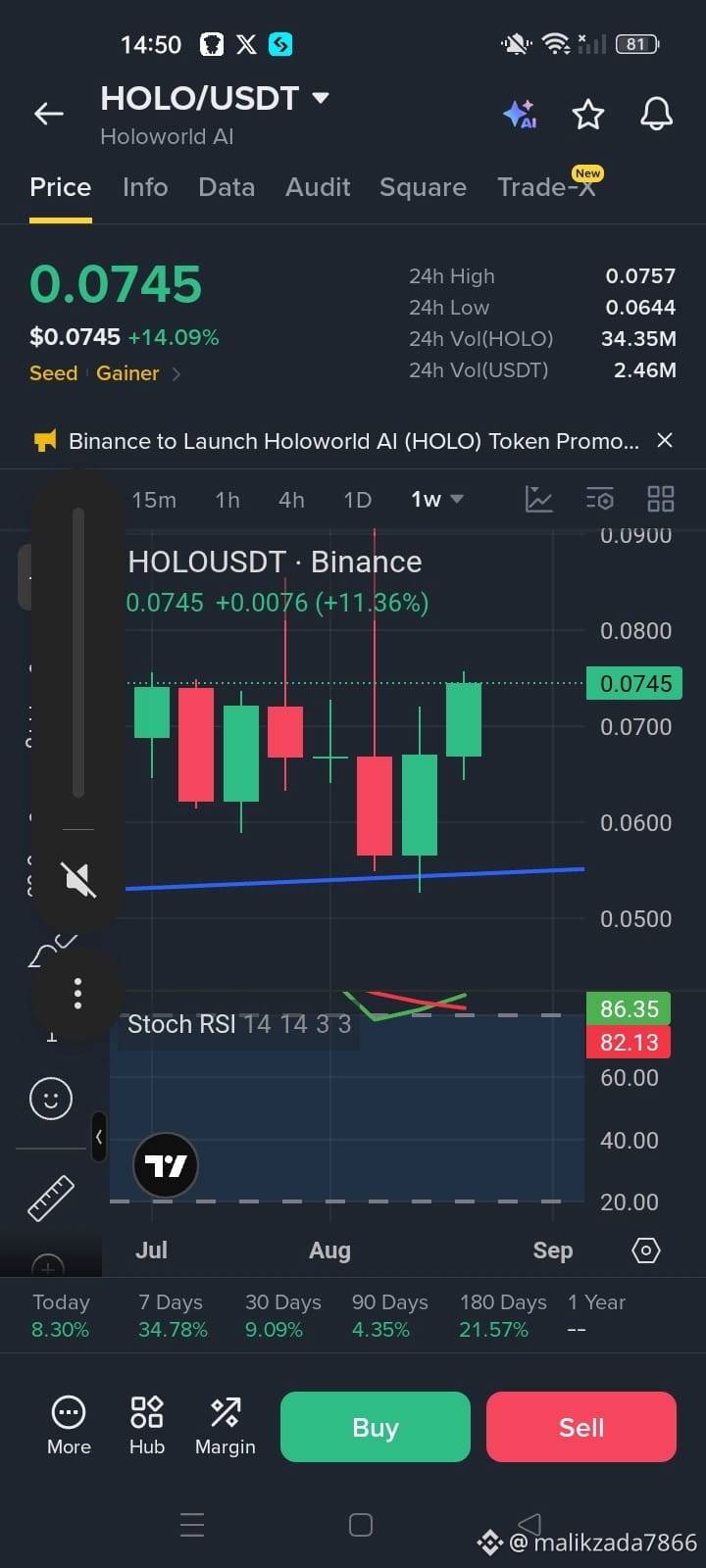Open the Holoworld AI token promo announcement
This screenshot has height=1568, width=706.
(x=353, y=441)
